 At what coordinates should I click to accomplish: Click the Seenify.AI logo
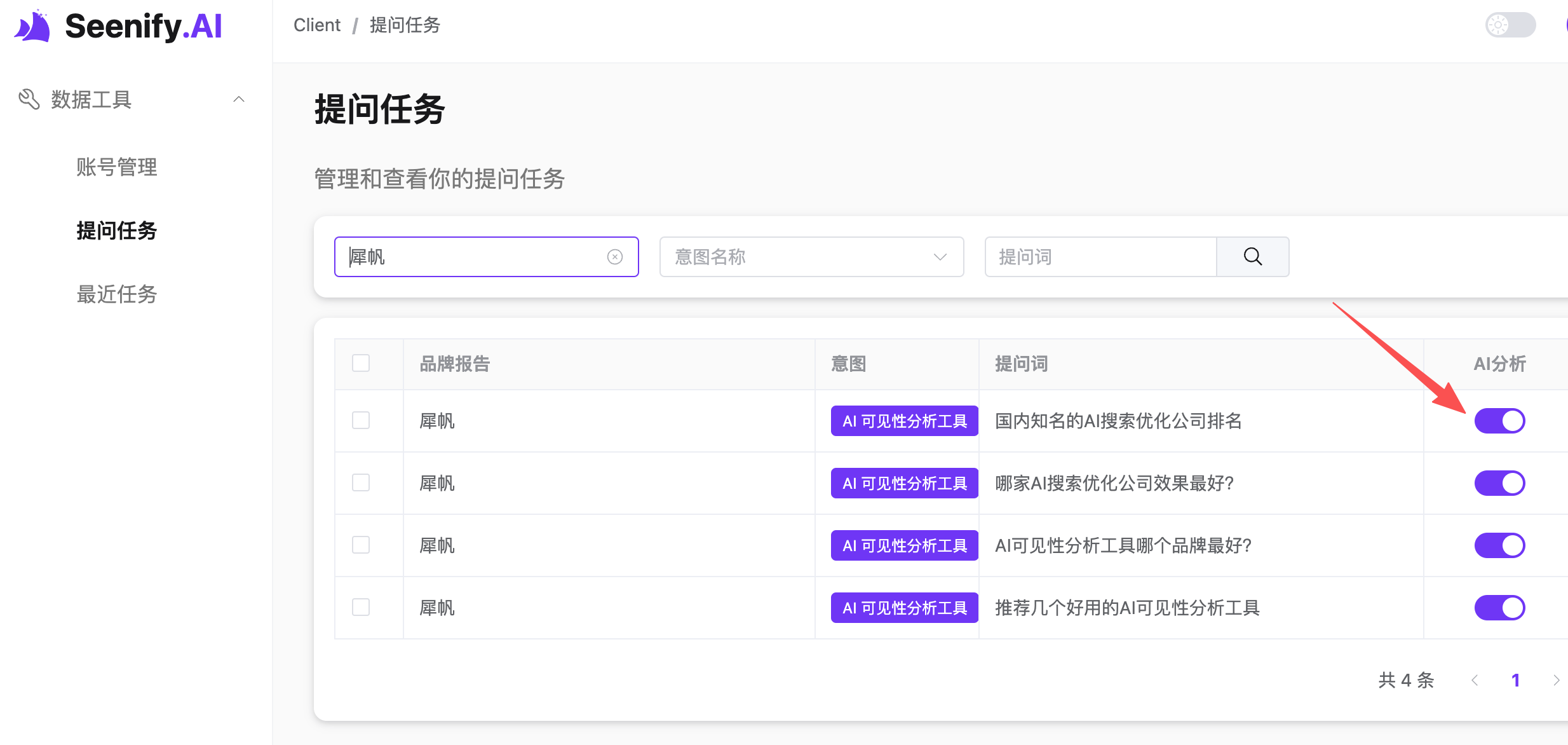point(118,27)
